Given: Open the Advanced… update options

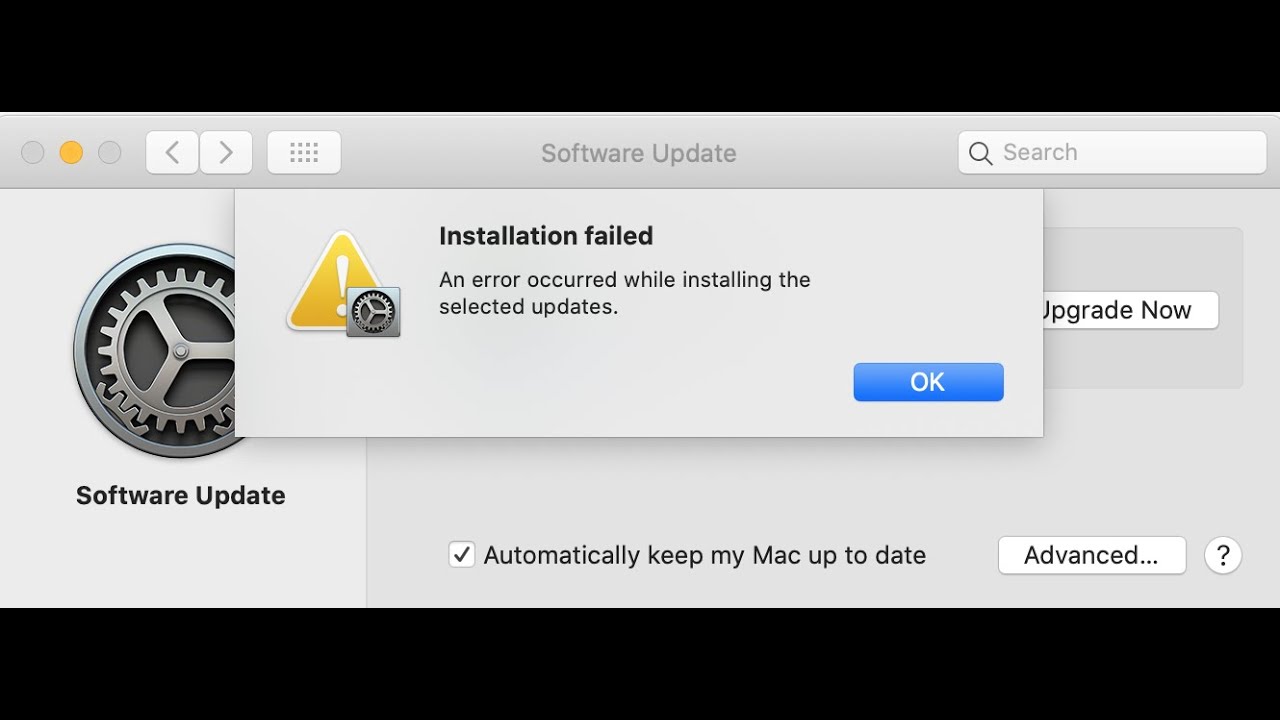Looking at the screenshot, I should (1091, 555).
